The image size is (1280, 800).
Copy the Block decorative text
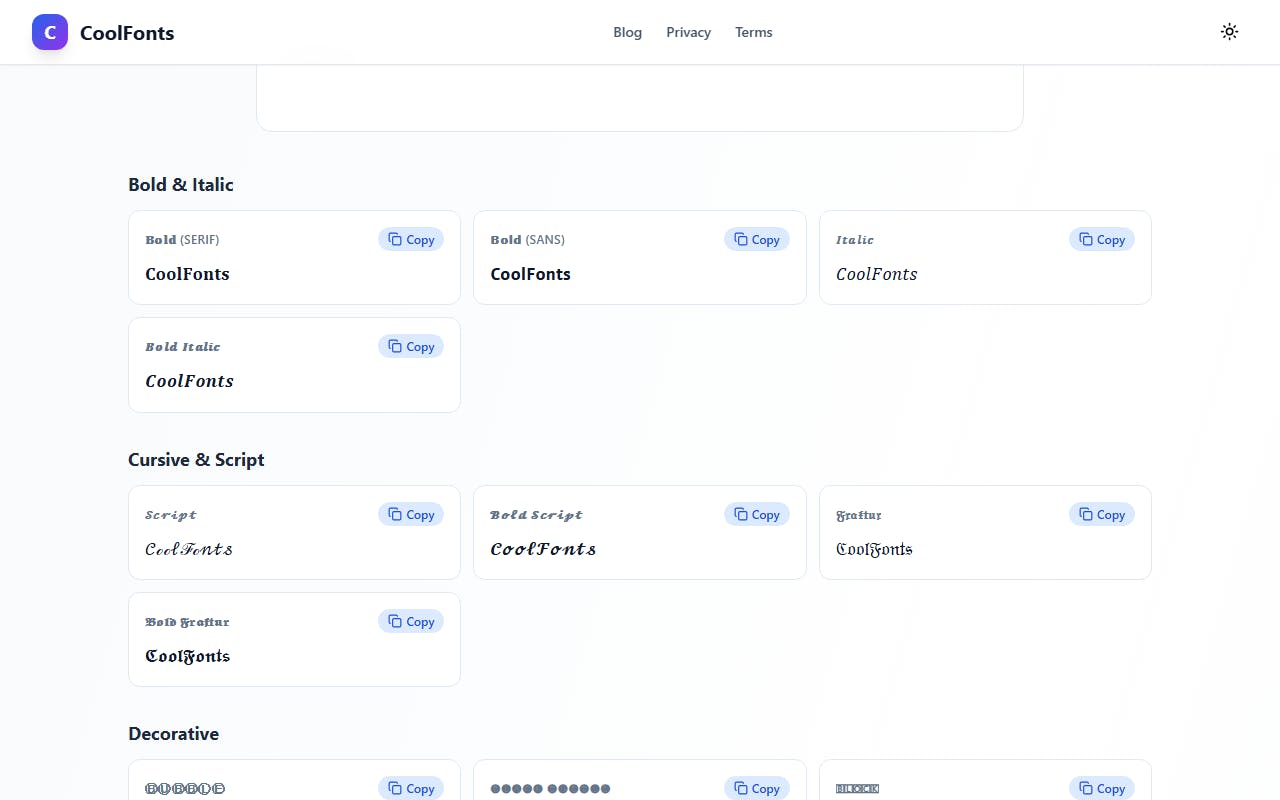1102,788
